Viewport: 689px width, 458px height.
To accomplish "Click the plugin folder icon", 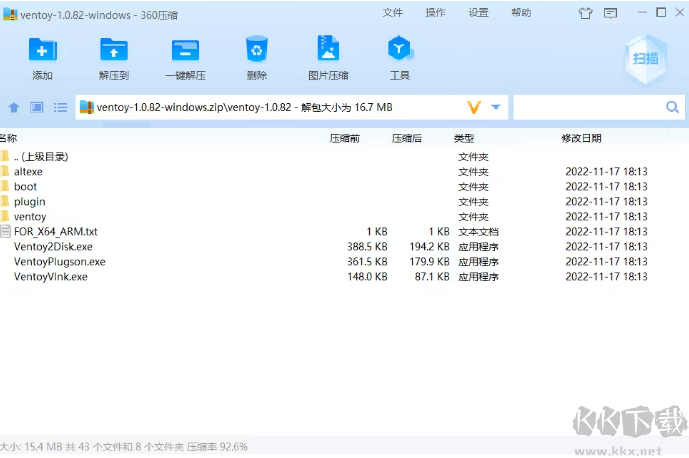I will click(x=5, y=201).
